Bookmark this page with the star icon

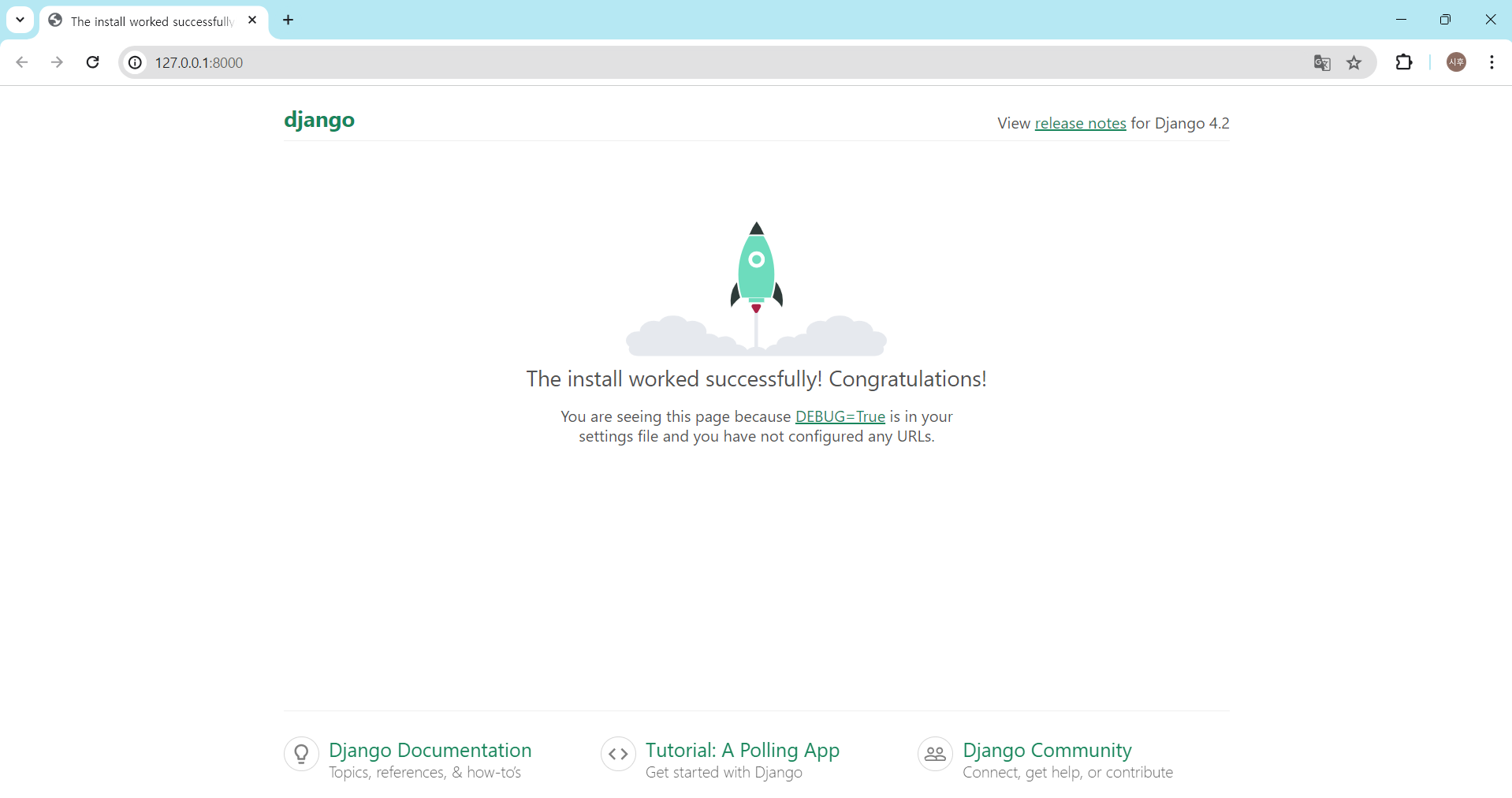coord(1354,63)
